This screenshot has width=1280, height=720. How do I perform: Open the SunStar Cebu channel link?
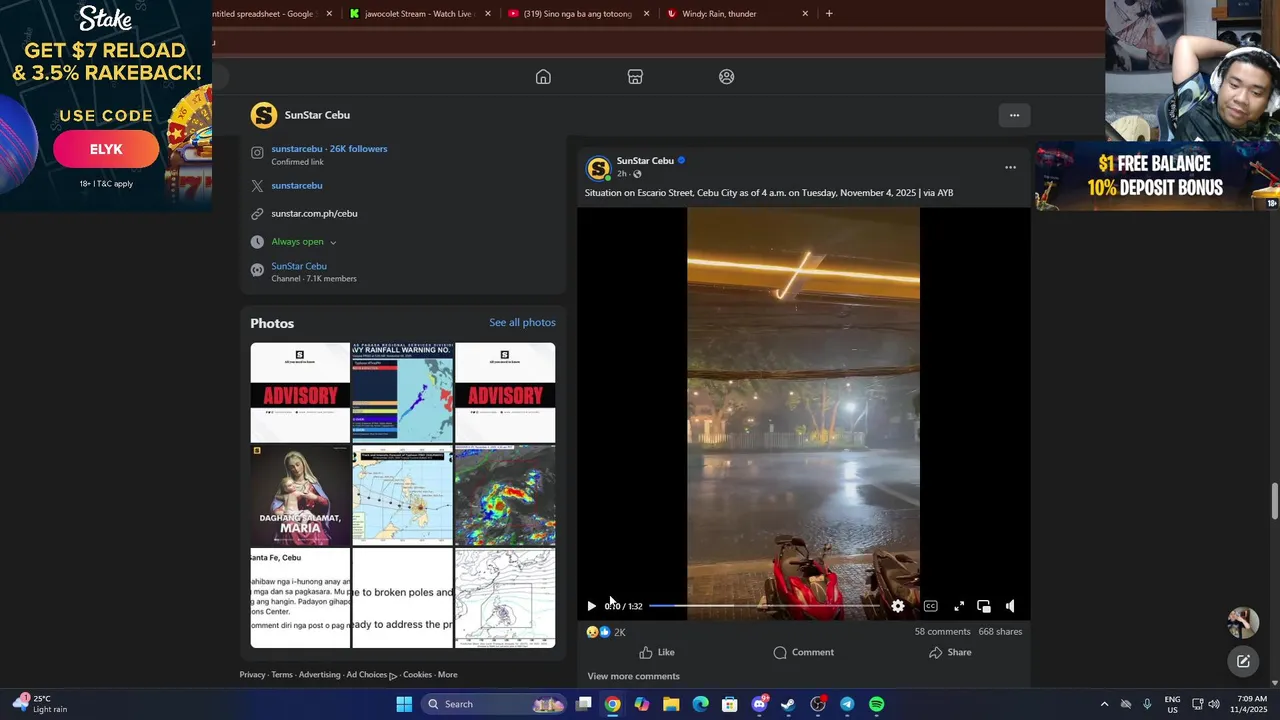tap(299, 266)
